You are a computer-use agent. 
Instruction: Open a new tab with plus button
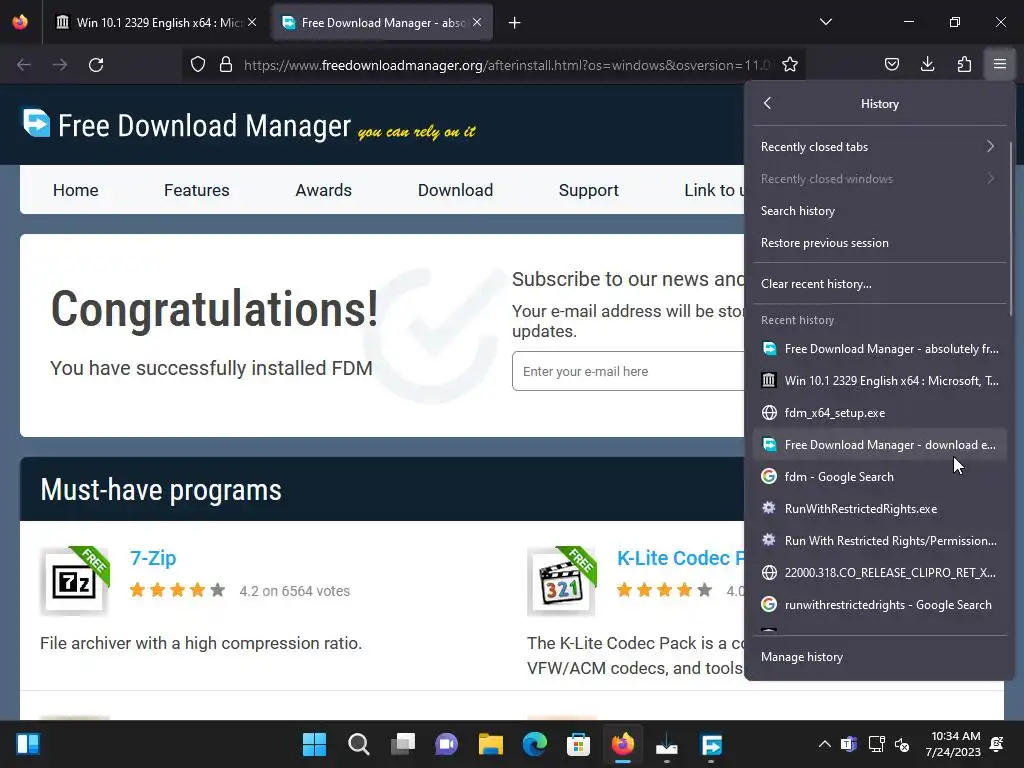(x=515, y=23)
